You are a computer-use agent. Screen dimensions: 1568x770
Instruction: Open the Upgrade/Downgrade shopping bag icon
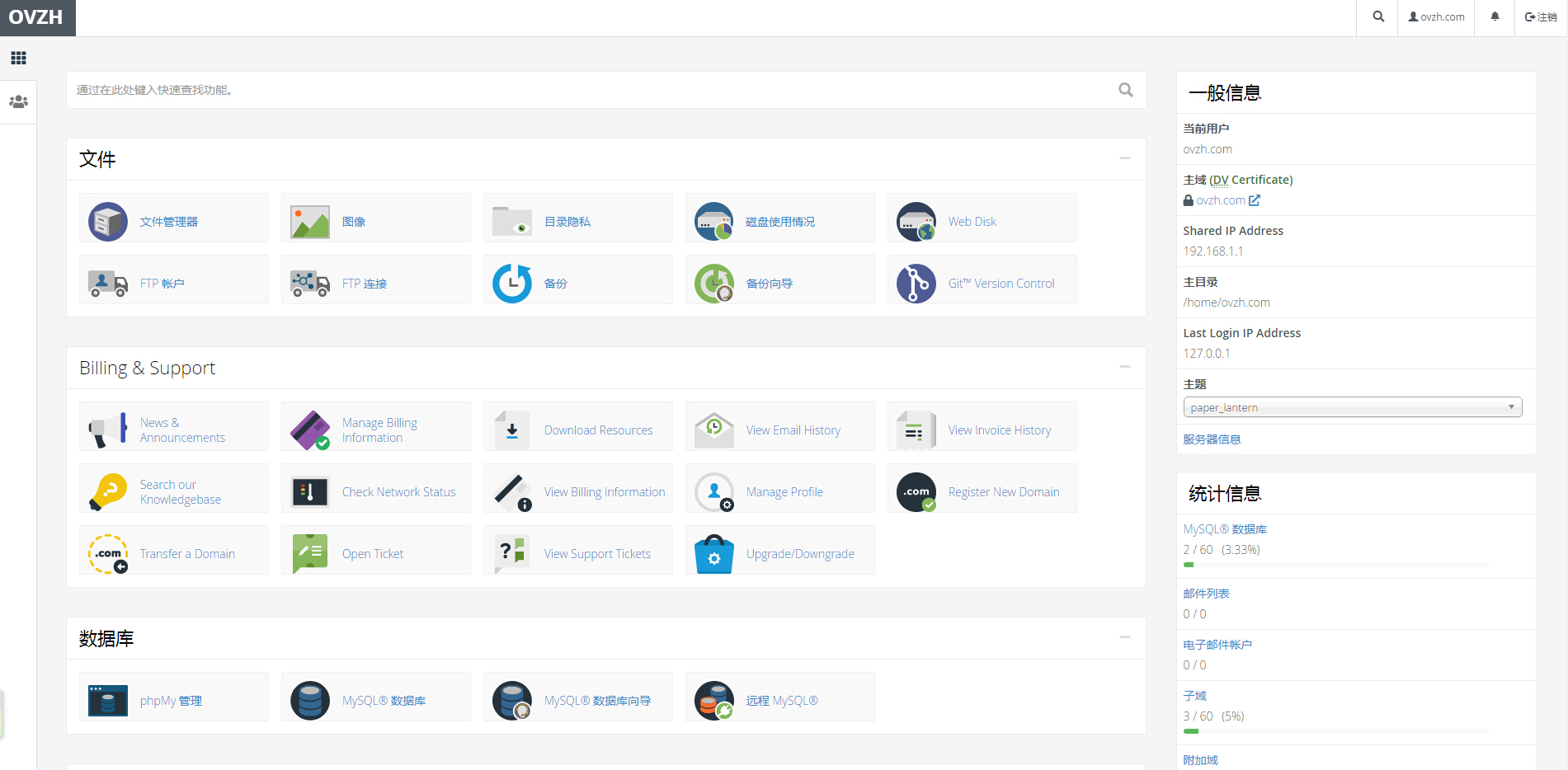click(714, 554)
